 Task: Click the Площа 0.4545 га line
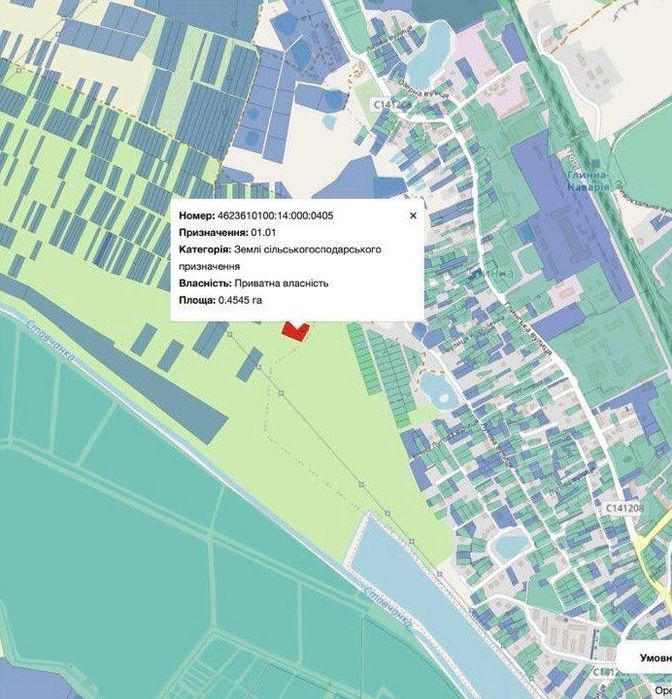click(220, 300)
